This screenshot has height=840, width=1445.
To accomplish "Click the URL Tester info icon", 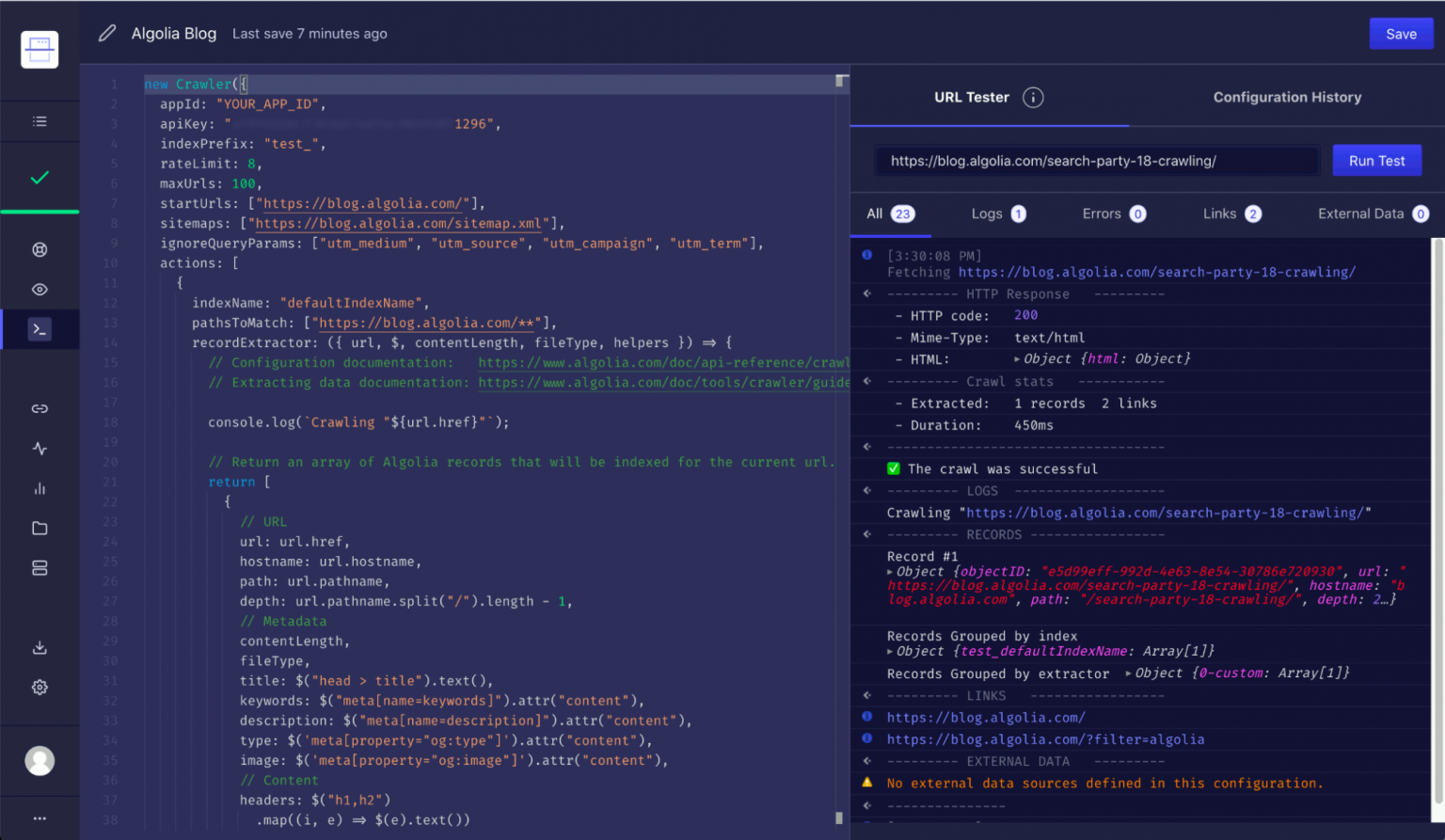I will (x=1033, y=97).
